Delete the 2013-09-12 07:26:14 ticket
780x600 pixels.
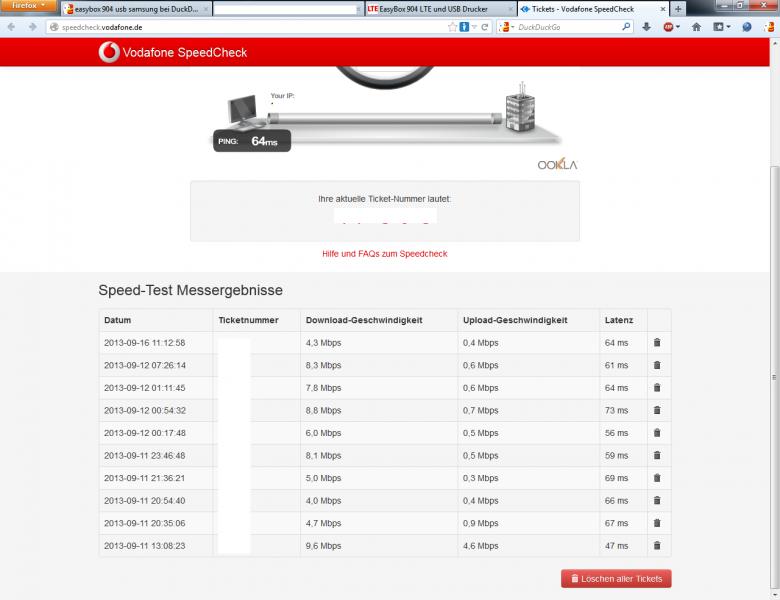pyautogui.click(x=657, y=365)
